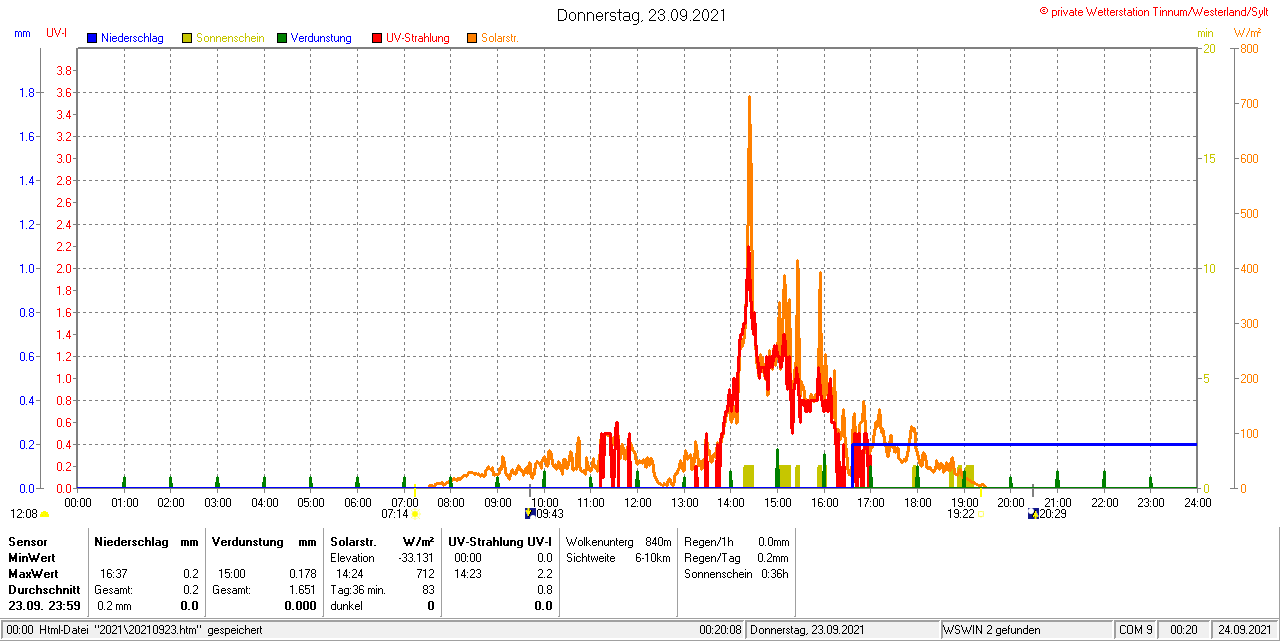Image resolution: width=1280 pixels, height=641 pixels.
Task: Click the 18:00 label on the time axis
Action: pyautogui.click(x=918, y=502)
